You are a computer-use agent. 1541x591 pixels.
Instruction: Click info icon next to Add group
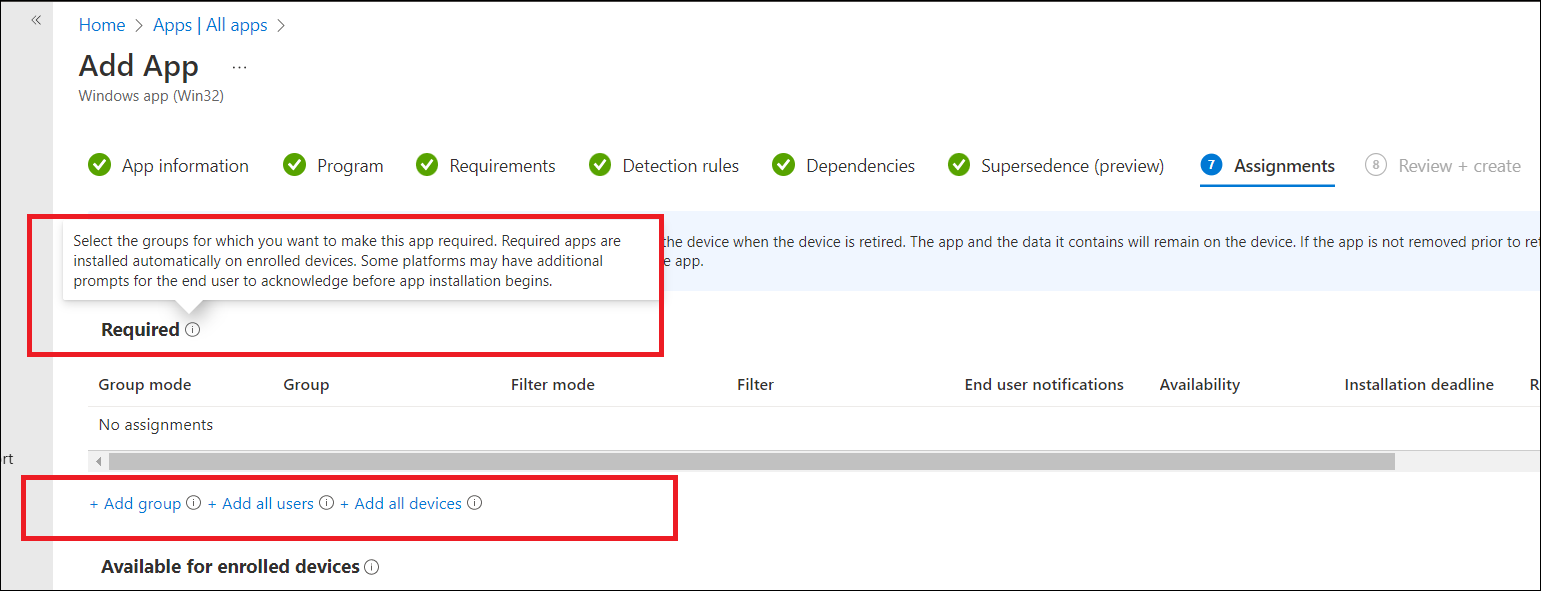coord(194,503)
